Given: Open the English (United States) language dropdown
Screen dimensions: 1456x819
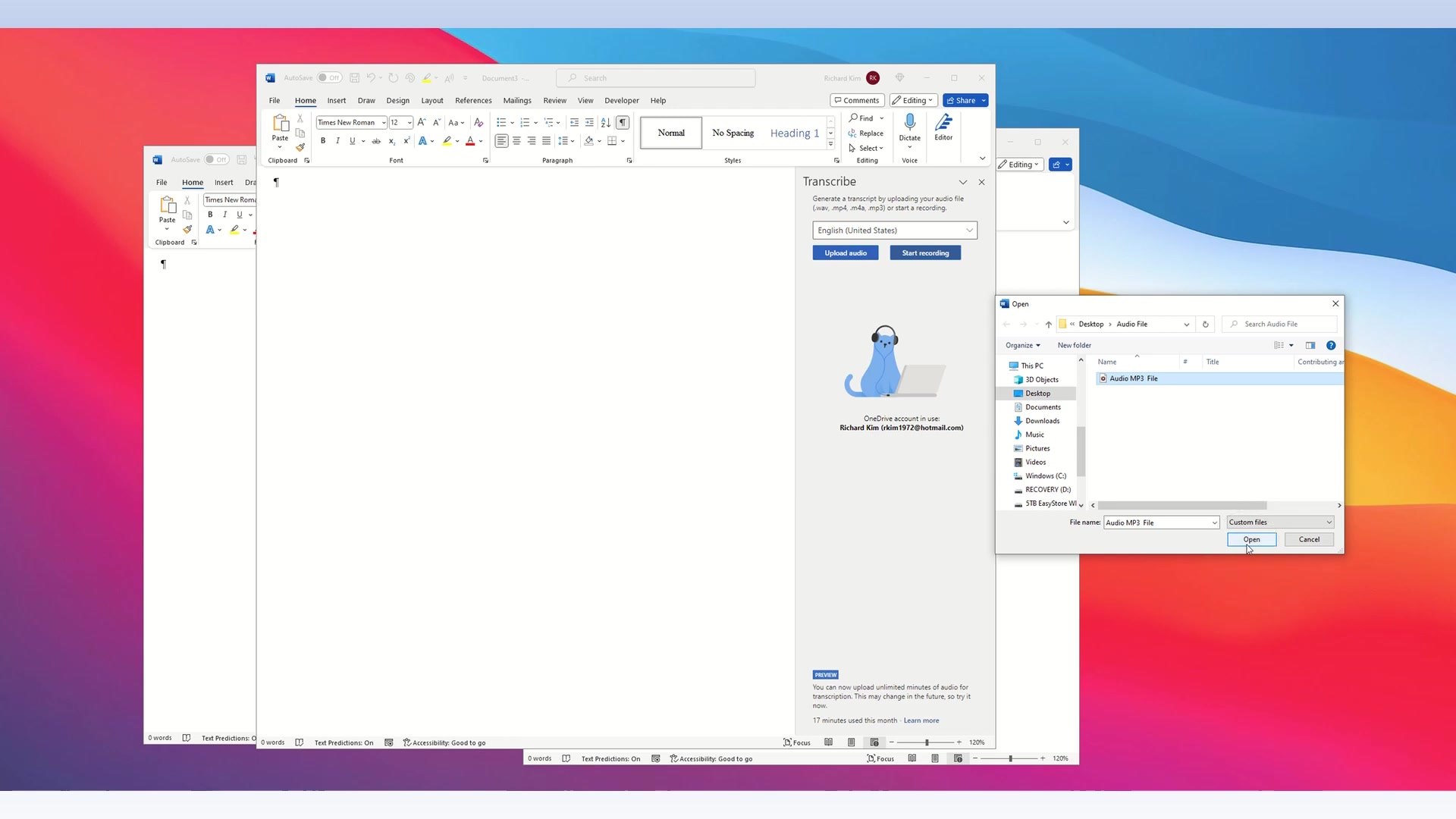Looking at the screenshot, I should pos(895,231).
